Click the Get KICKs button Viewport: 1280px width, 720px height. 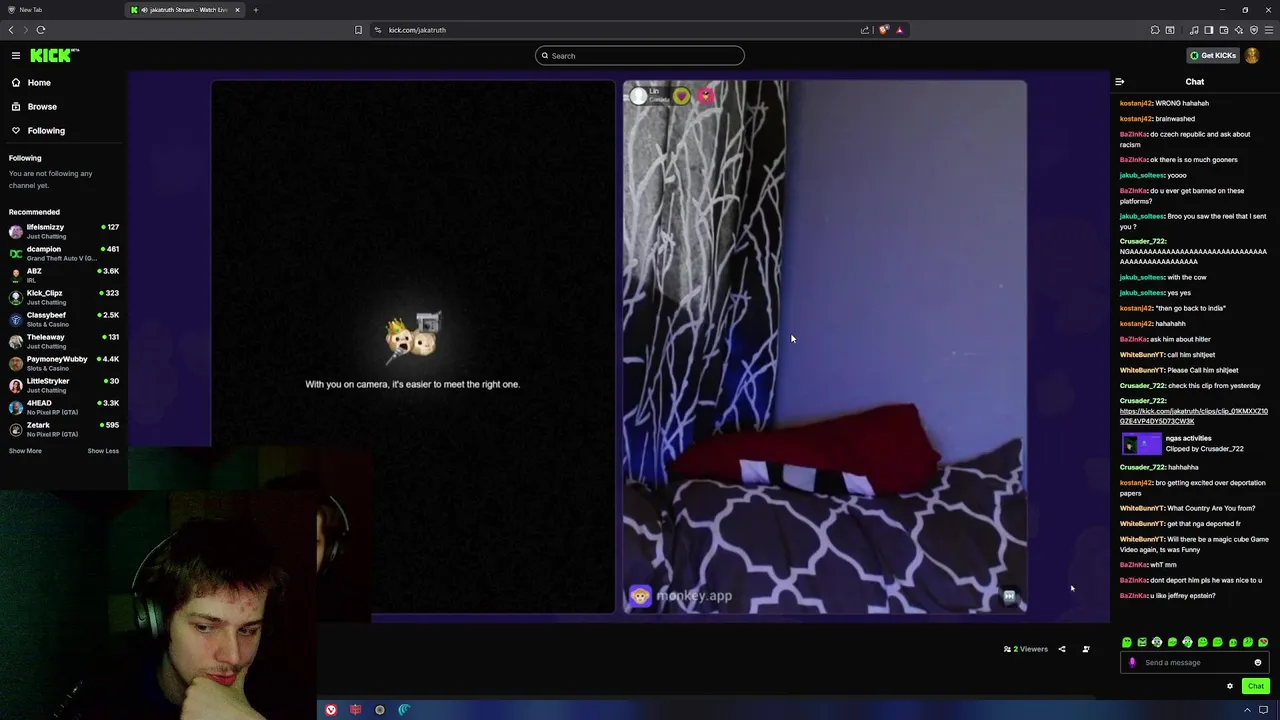coord(1213,55)
